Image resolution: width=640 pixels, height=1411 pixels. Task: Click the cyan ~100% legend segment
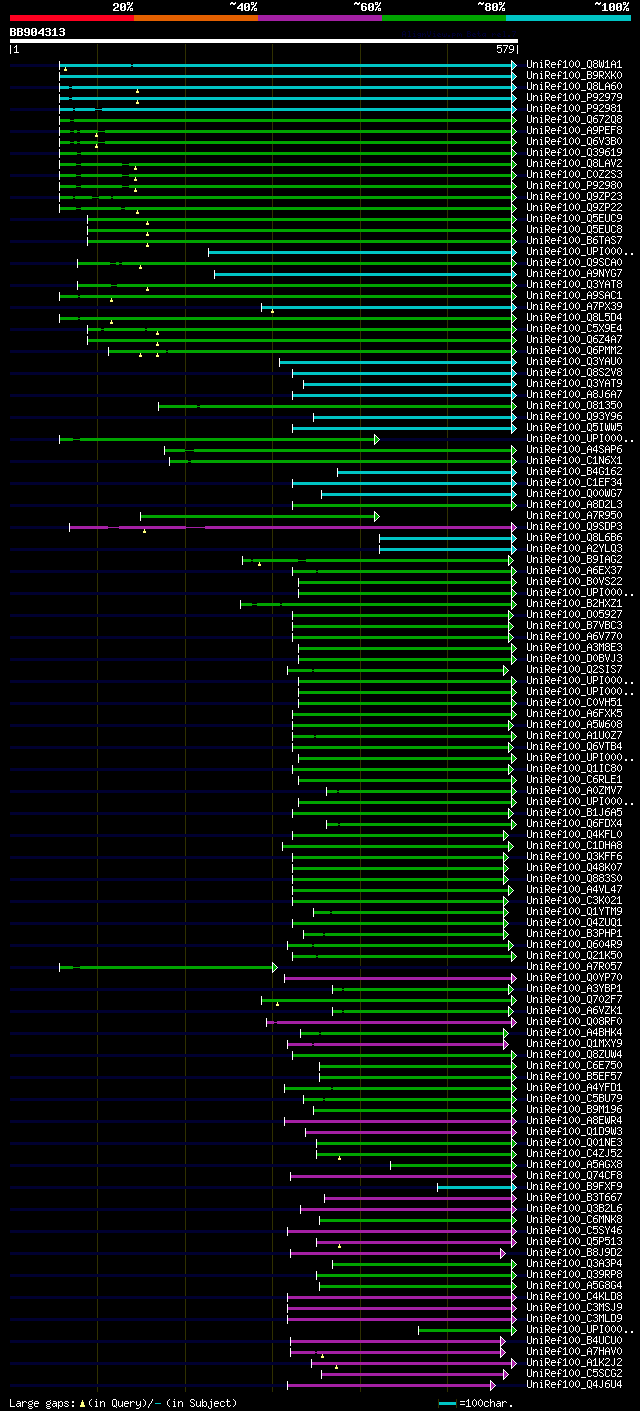coord(568,18)
